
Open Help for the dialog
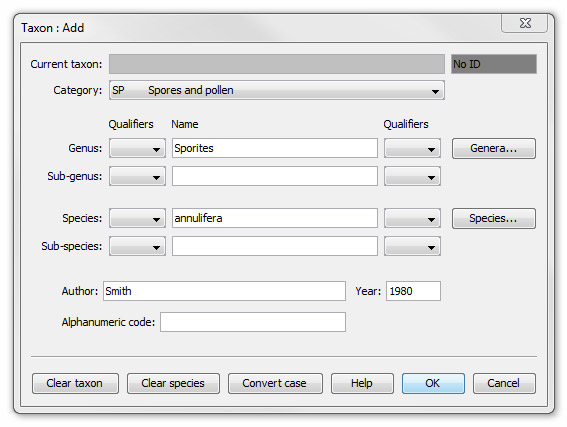click(362, 384)
